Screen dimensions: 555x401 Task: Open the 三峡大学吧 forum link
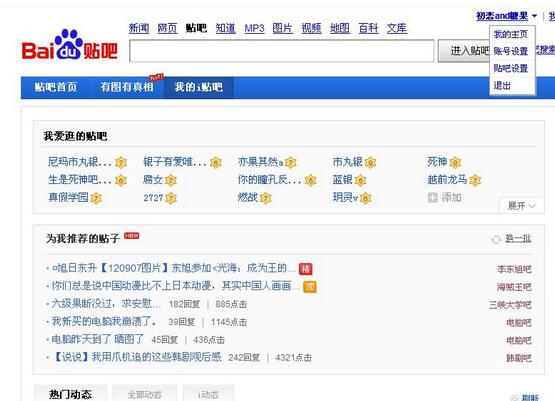510,305
